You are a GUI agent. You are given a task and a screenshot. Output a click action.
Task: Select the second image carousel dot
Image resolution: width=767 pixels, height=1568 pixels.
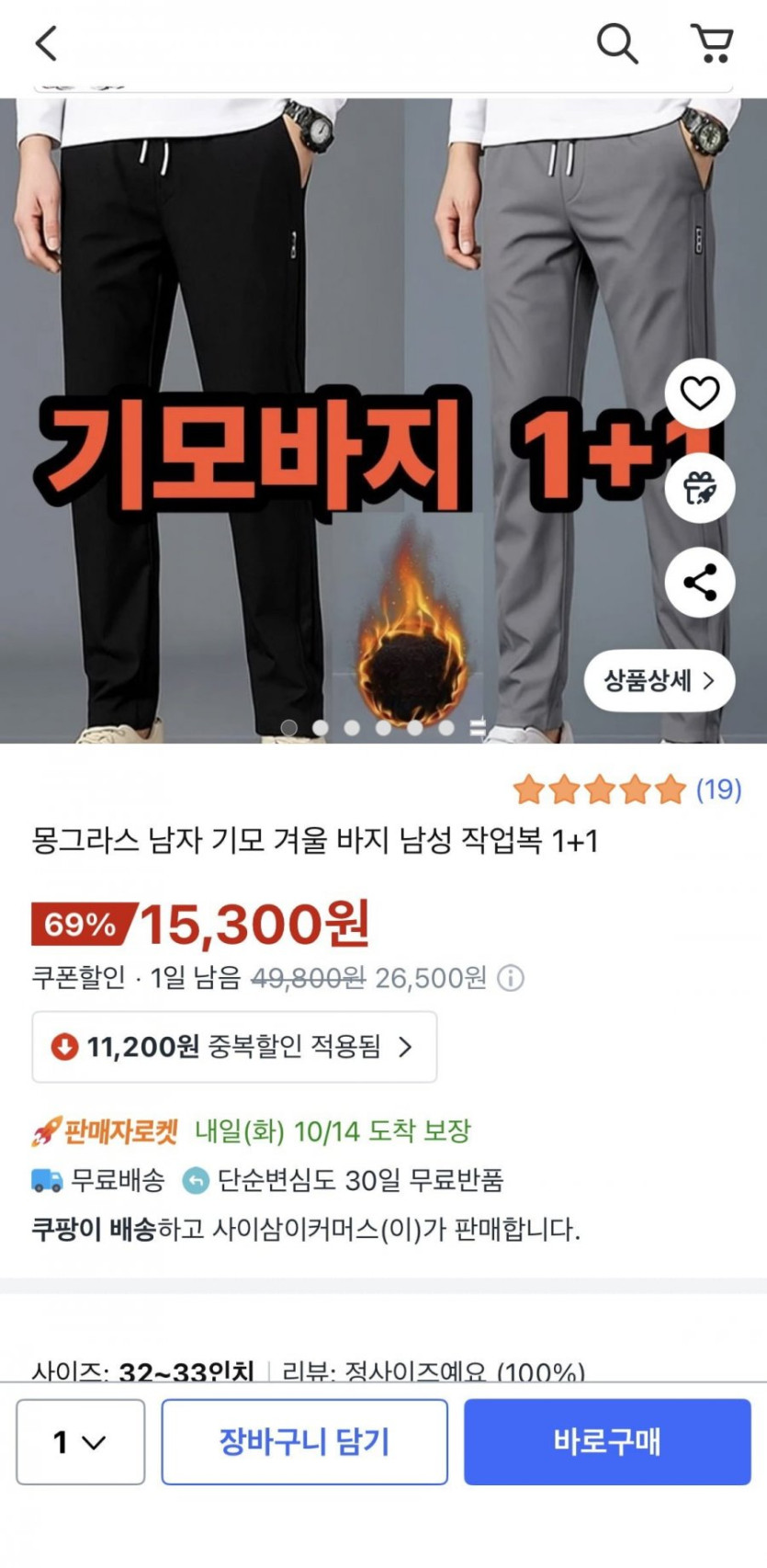coord(321,727)
